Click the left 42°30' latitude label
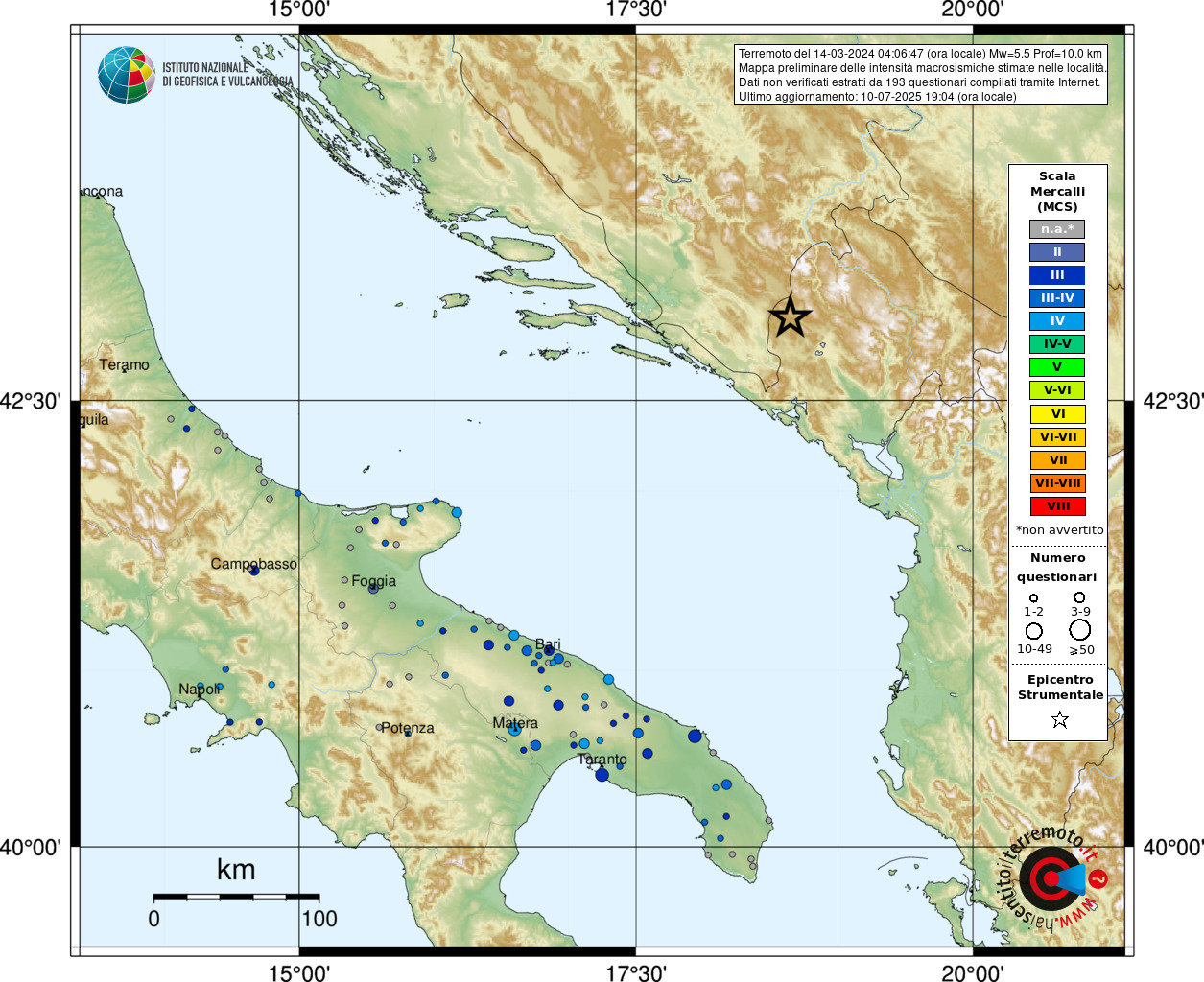This screenshot has height=982, width=1204. pos(30,401)
